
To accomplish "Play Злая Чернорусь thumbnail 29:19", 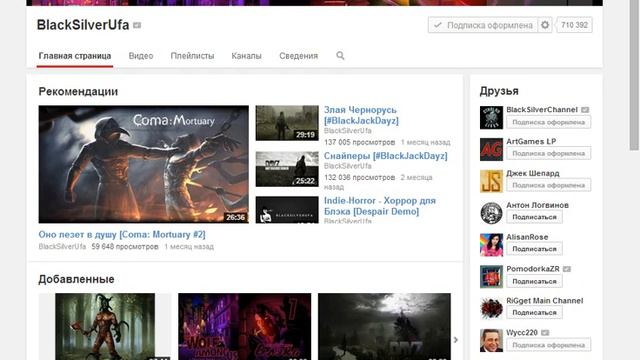I will [287, 123].
